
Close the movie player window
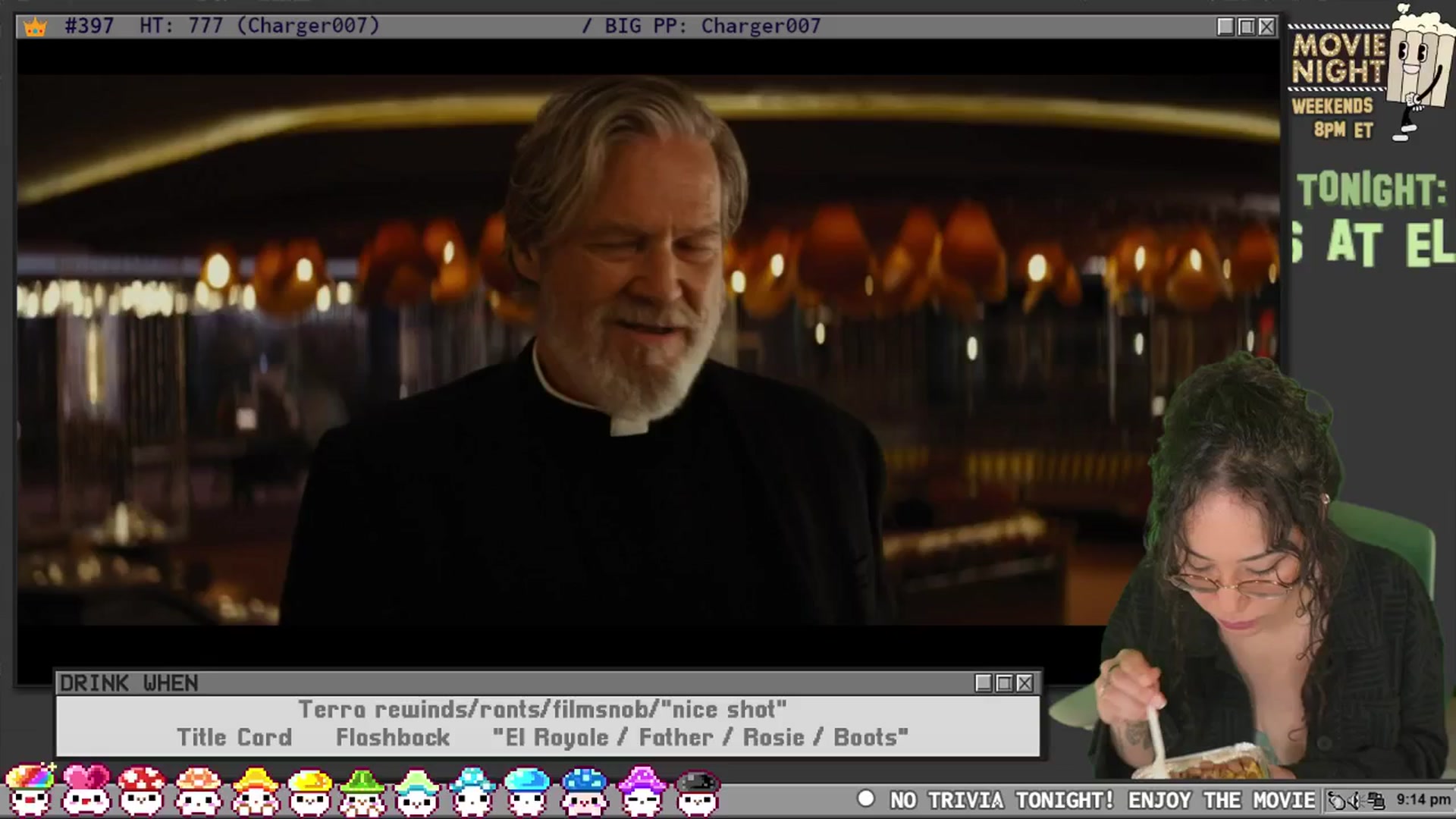coord(1266,27)
